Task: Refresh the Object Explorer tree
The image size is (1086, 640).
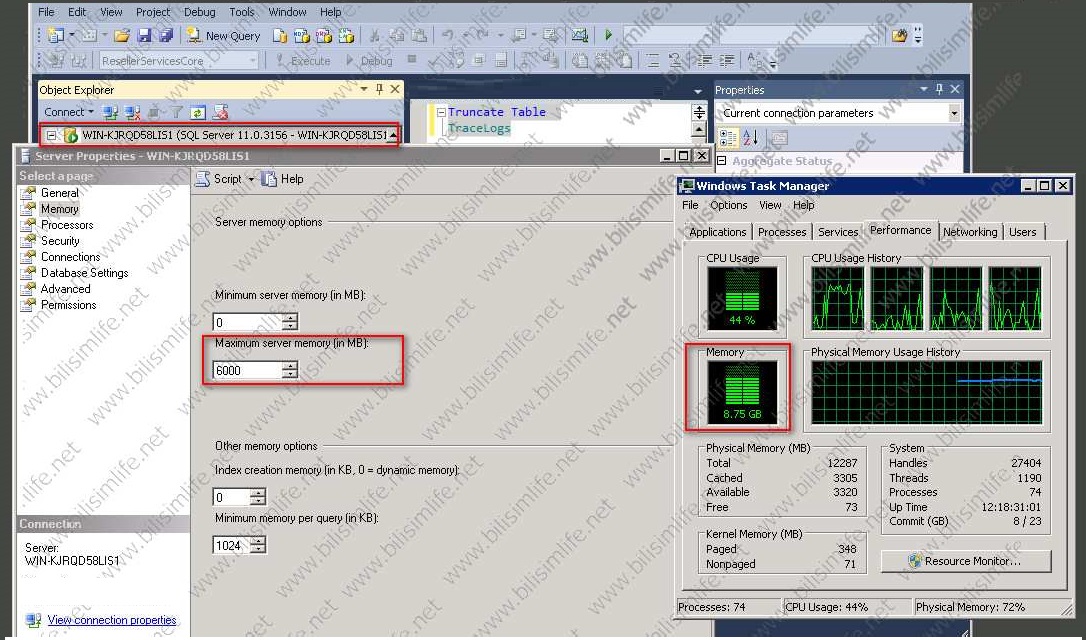Action: pos(198,112)
